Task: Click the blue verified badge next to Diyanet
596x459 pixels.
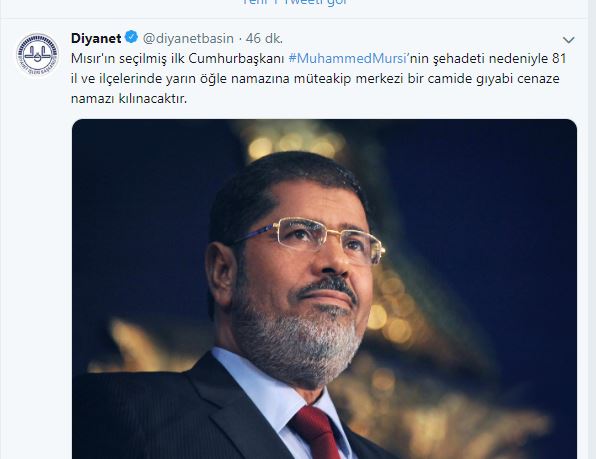Action: point(132,37)
